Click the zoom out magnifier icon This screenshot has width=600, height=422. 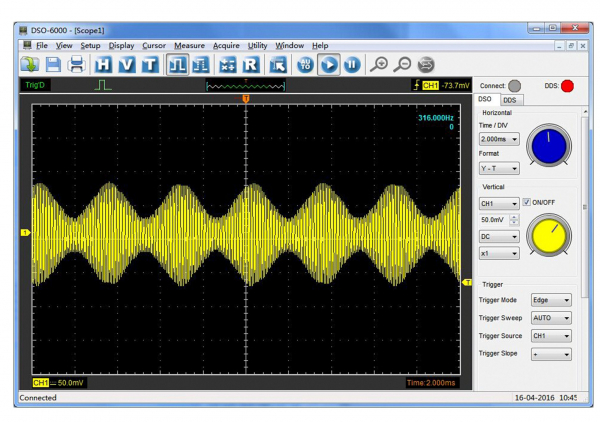[x=402, y=65]
